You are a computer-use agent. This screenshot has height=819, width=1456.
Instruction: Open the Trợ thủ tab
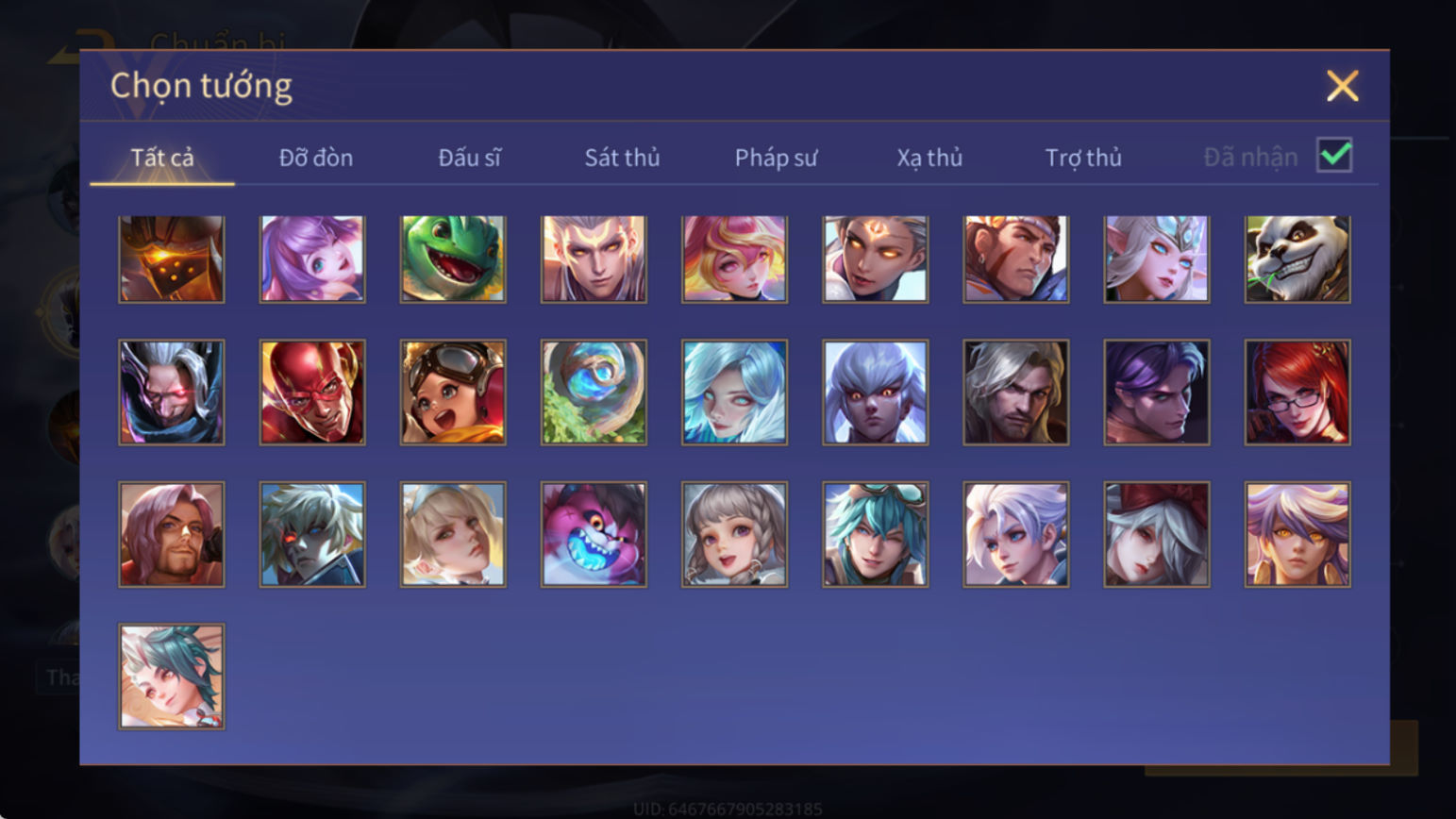1083,158
